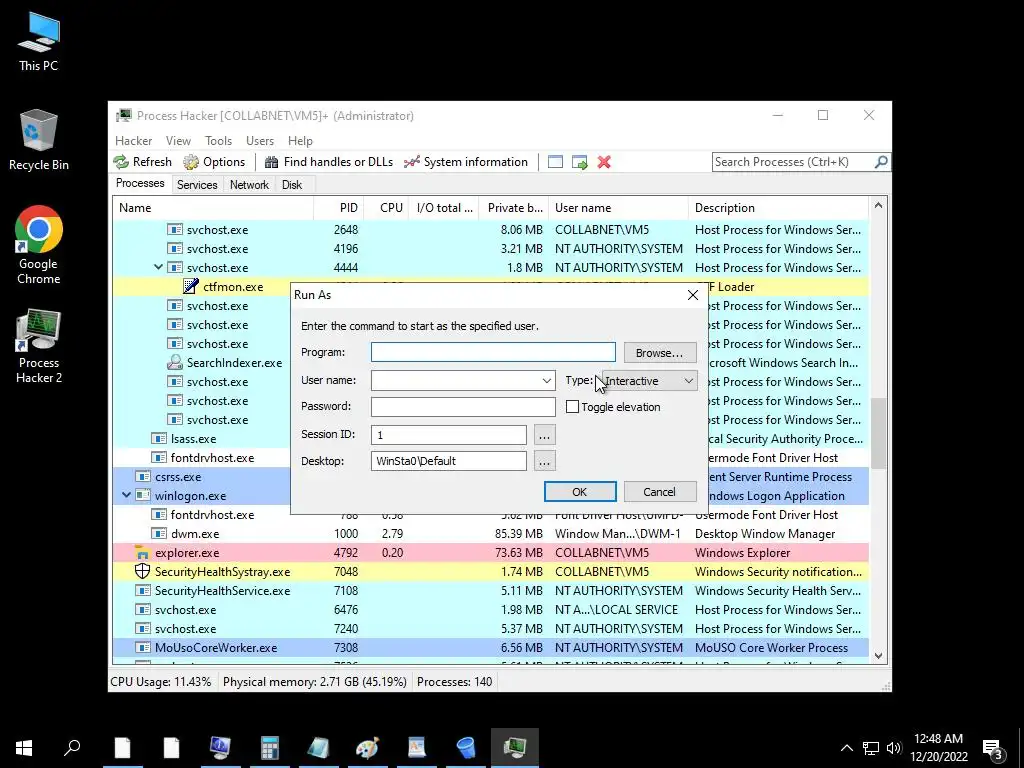Open the View menu
The image size is (1024, 768).
pos(178,140)
